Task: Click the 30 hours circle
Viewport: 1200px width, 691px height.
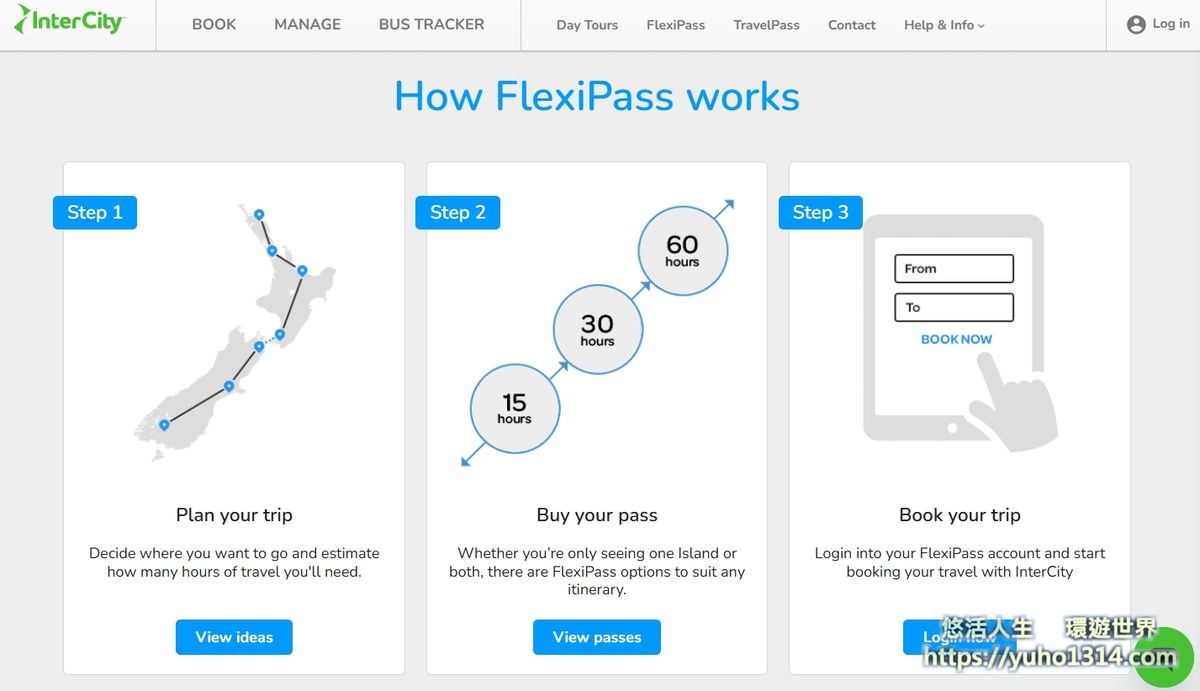Action: tap(598, 330)
